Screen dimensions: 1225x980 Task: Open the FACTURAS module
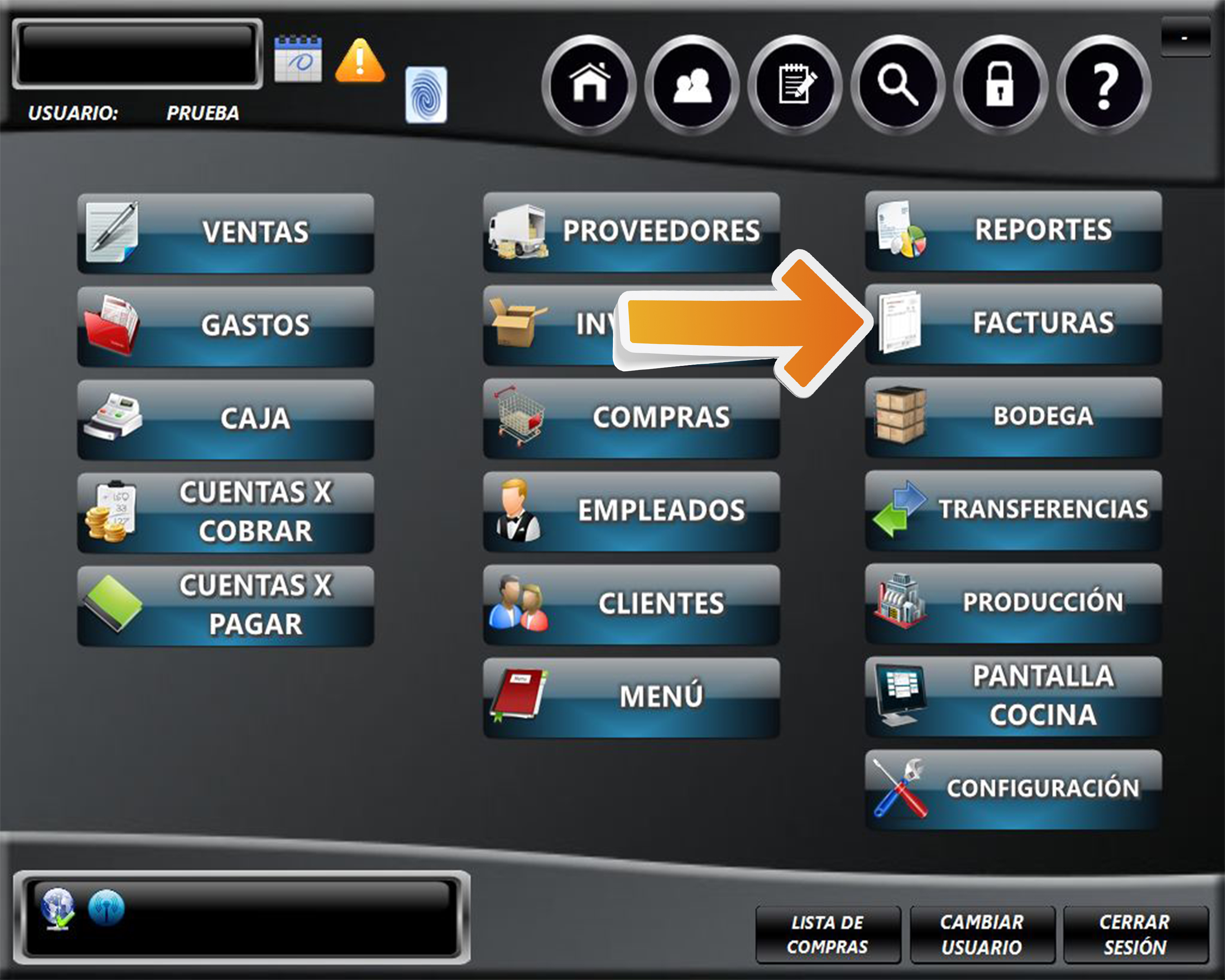1013,324
